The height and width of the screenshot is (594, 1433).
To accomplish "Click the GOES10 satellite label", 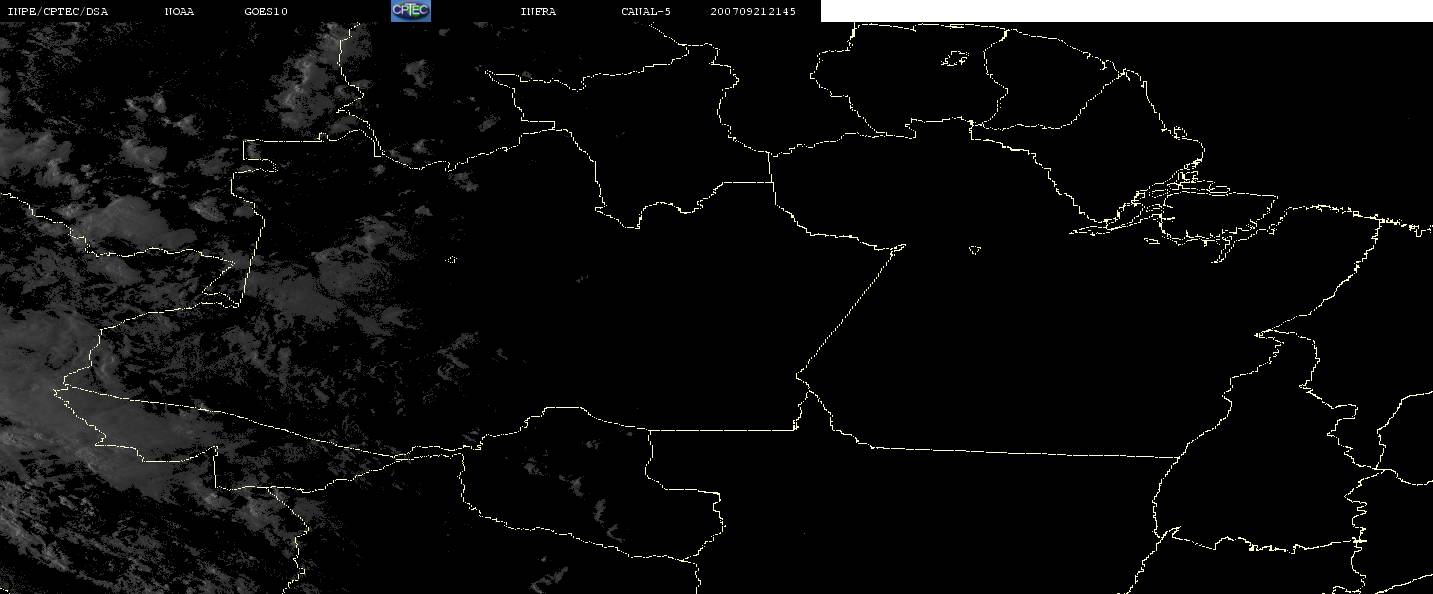I will (x=266, y=12).
